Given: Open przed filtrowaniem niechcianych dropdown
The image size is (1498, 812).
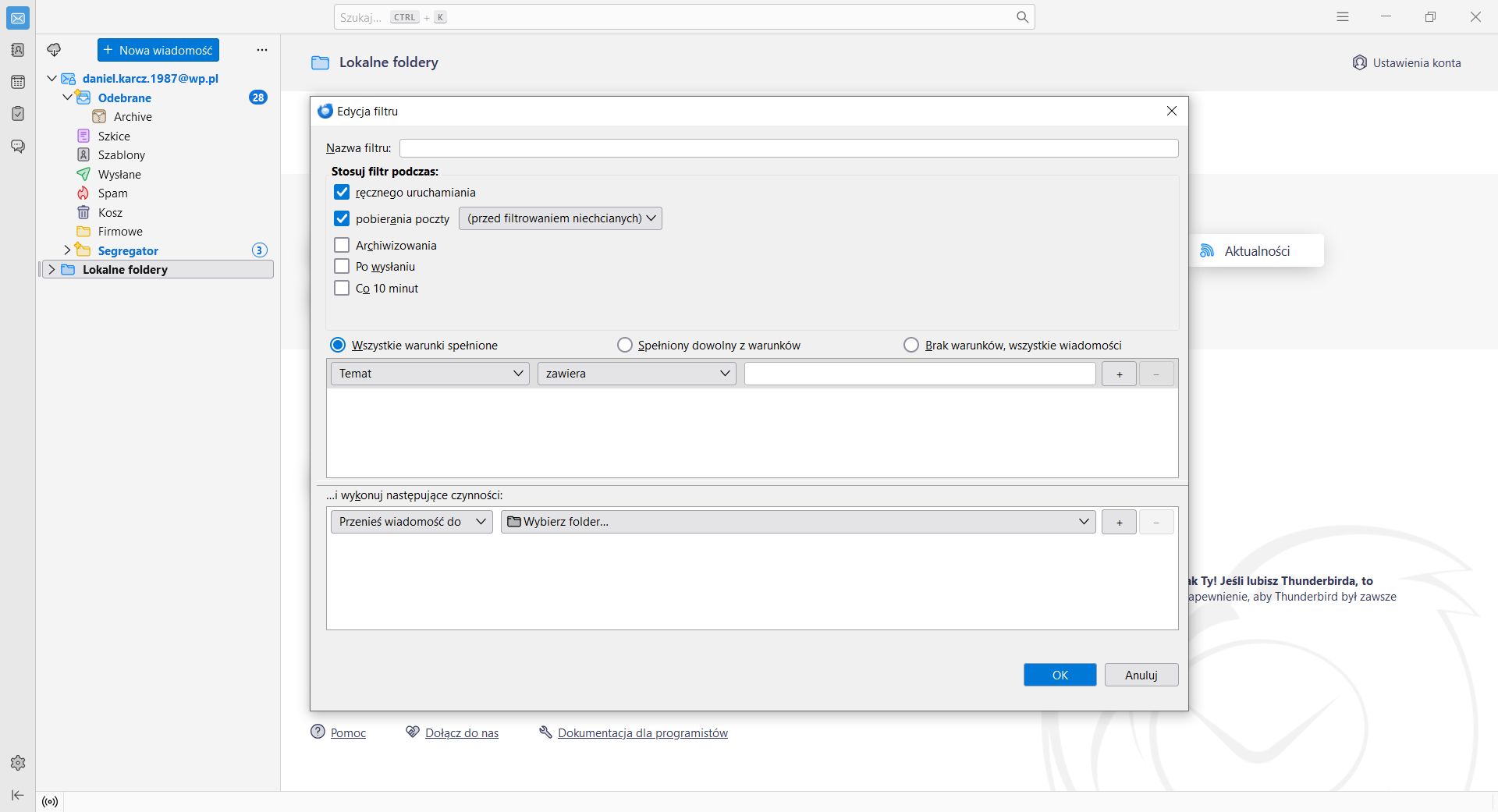Looking at the screenshot, I should (560, 218).
